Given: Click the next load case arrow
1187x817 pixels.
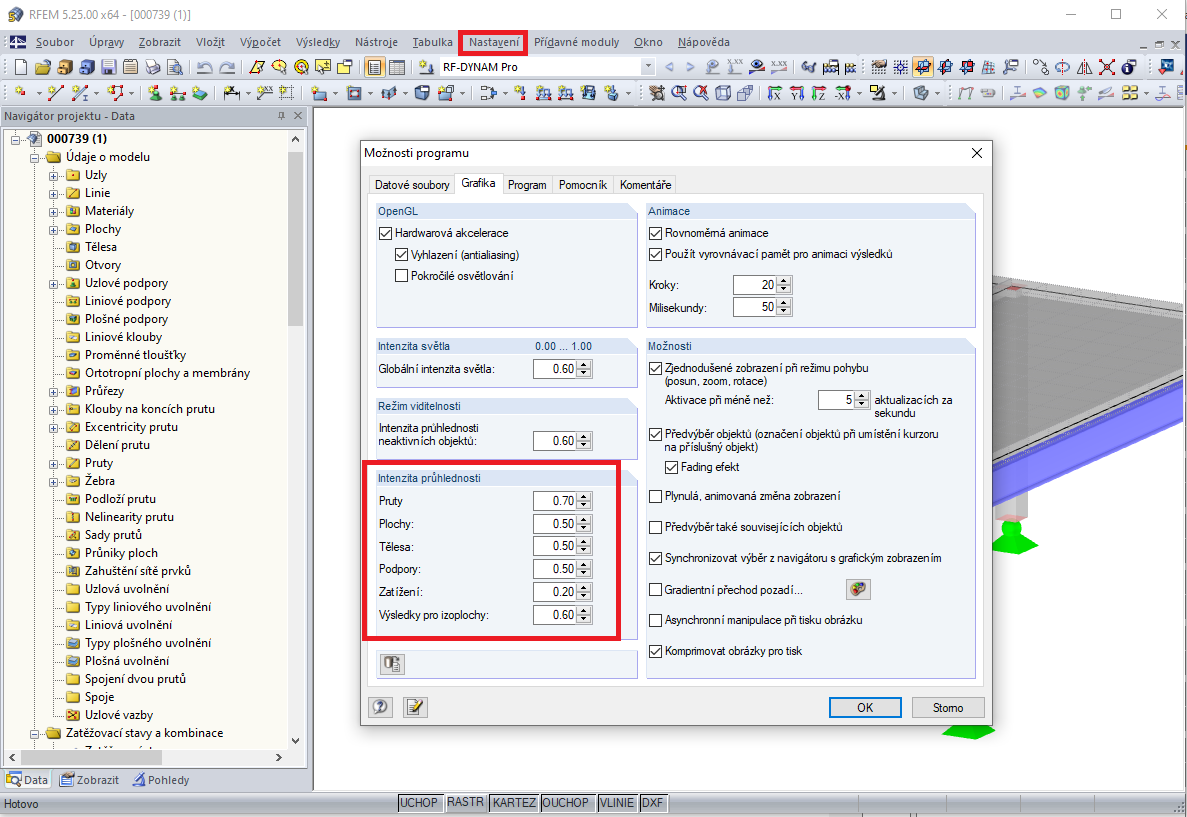Looking at the screenshot, I should [690, 67].
